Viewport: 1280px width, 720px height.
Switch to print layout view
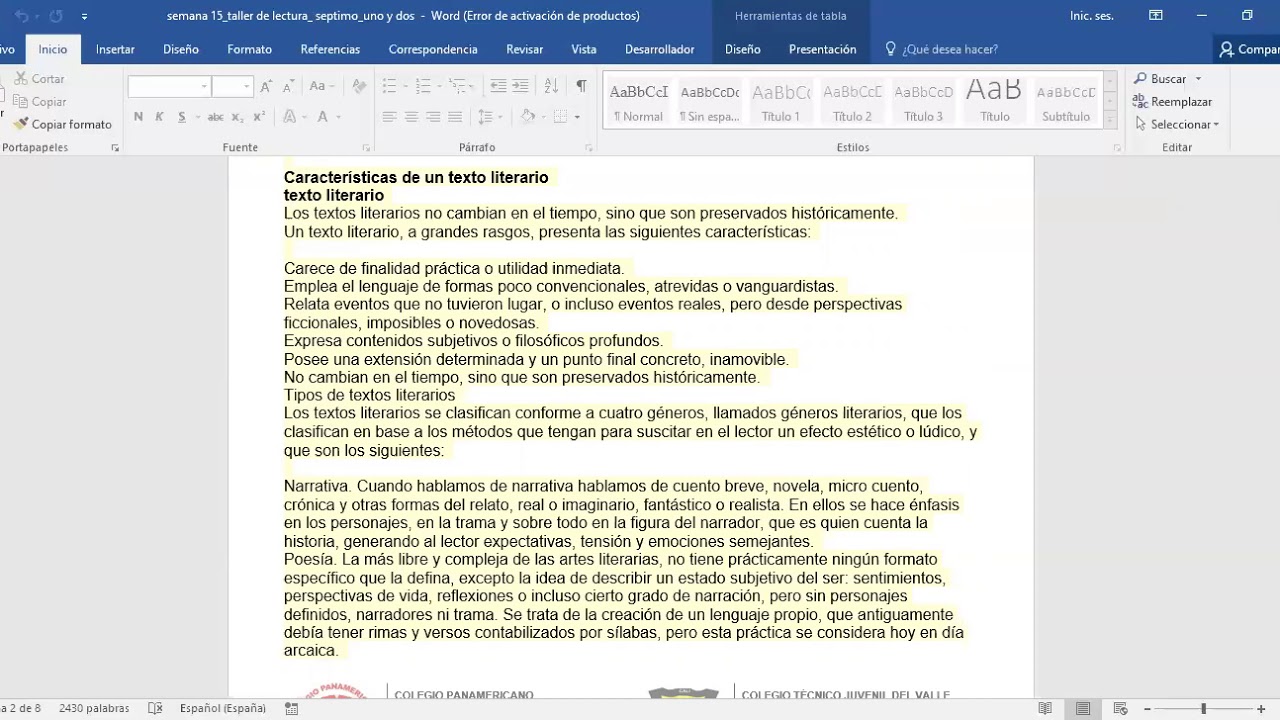click(1083, 708)
